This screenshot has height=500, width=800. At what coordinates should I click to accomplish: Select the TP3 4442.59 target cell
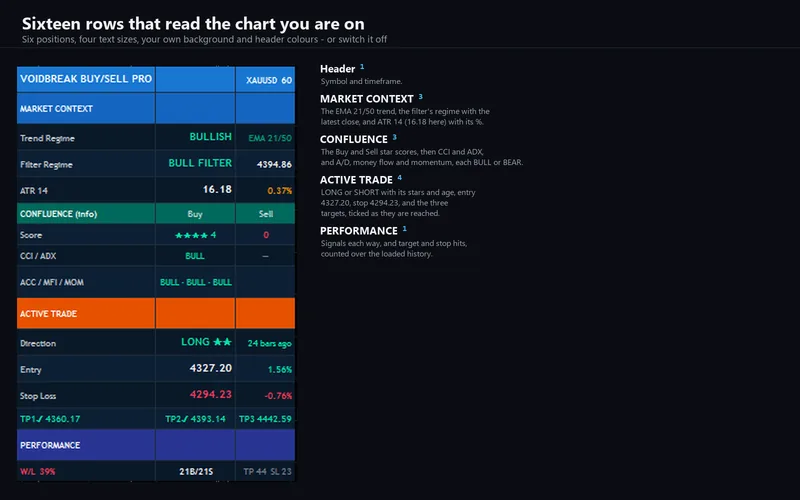tap(265, 419)
